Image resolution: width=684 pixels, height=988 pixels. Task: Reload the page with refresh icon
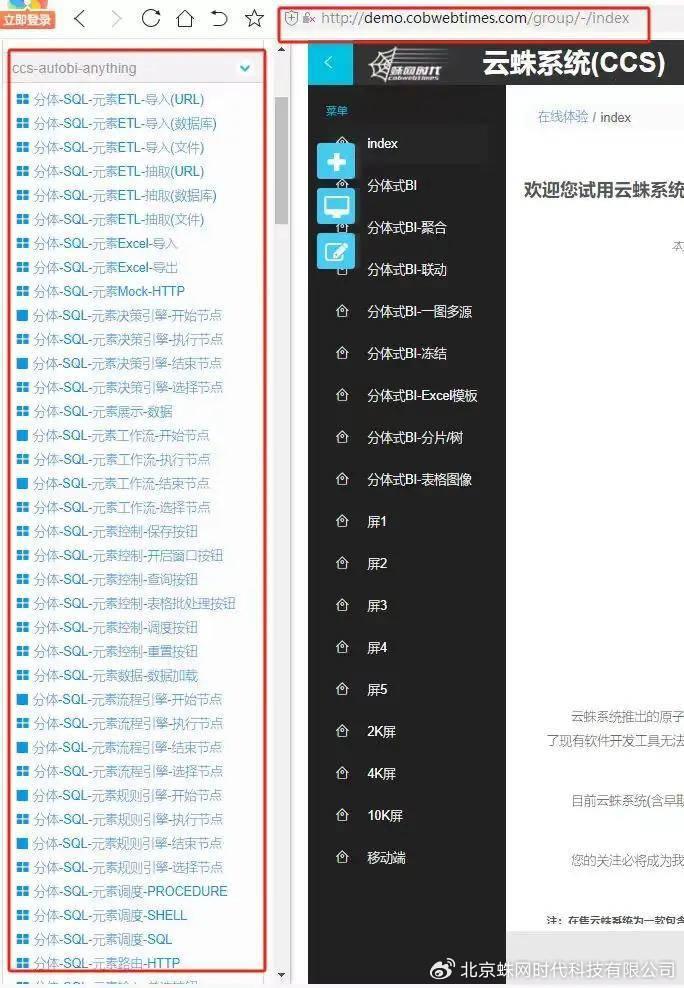(x=151, y=18)
